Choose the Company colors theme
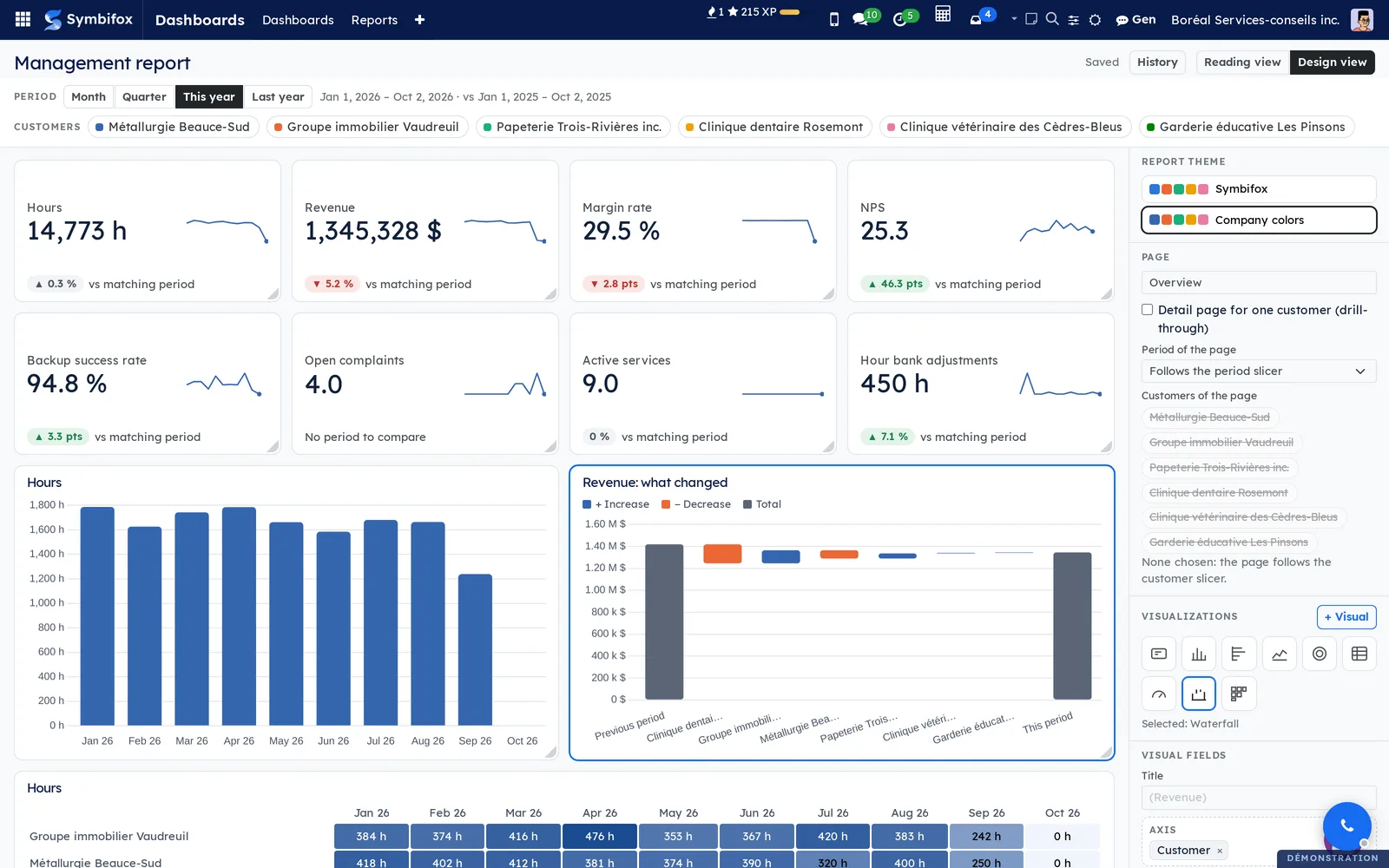Image resolution: width=1389 pixels, height=868 pixels. click(1259, 220)
